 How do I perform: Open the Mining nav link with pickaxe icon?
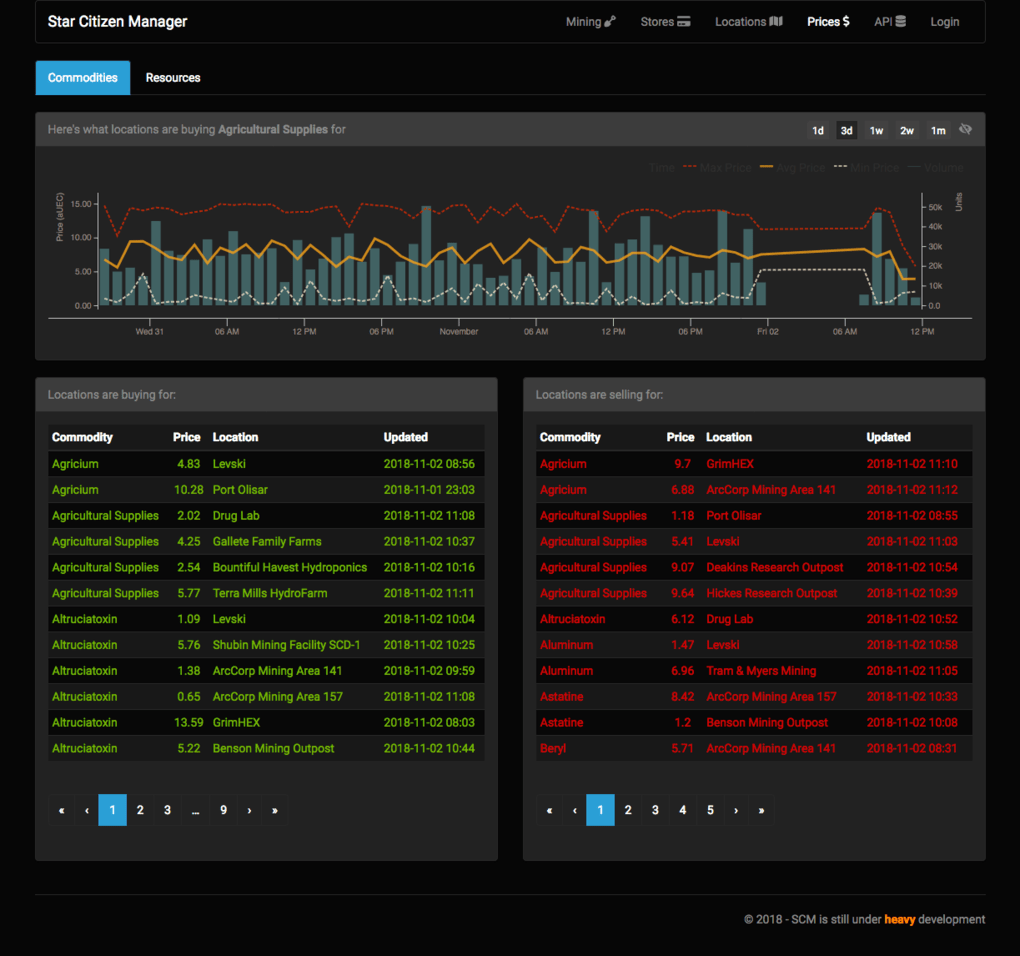pyautogui.click(x=590, y=22)
